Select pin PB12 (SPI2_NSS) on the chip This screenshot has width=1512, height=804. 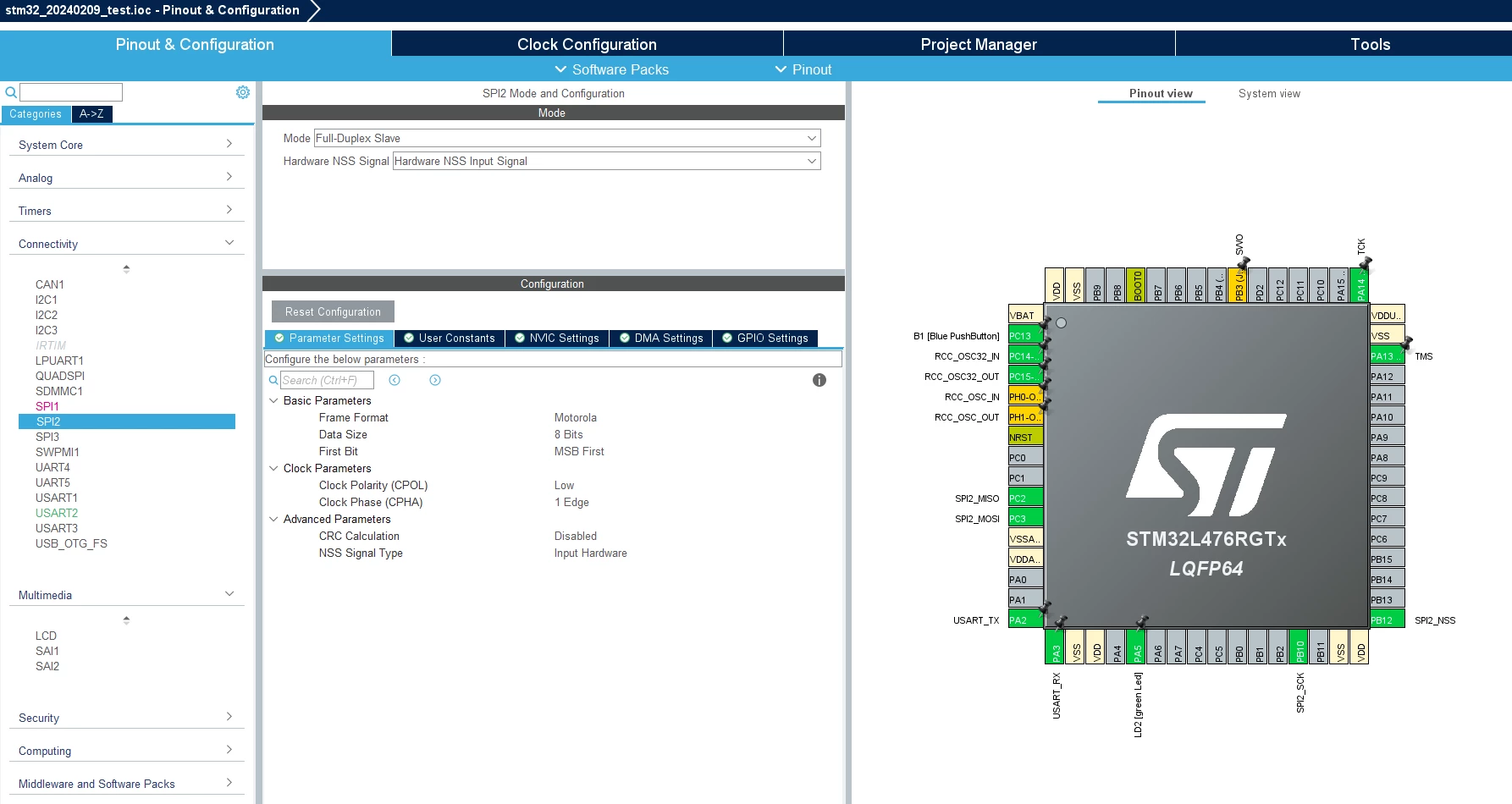[x=1388, y=620]
